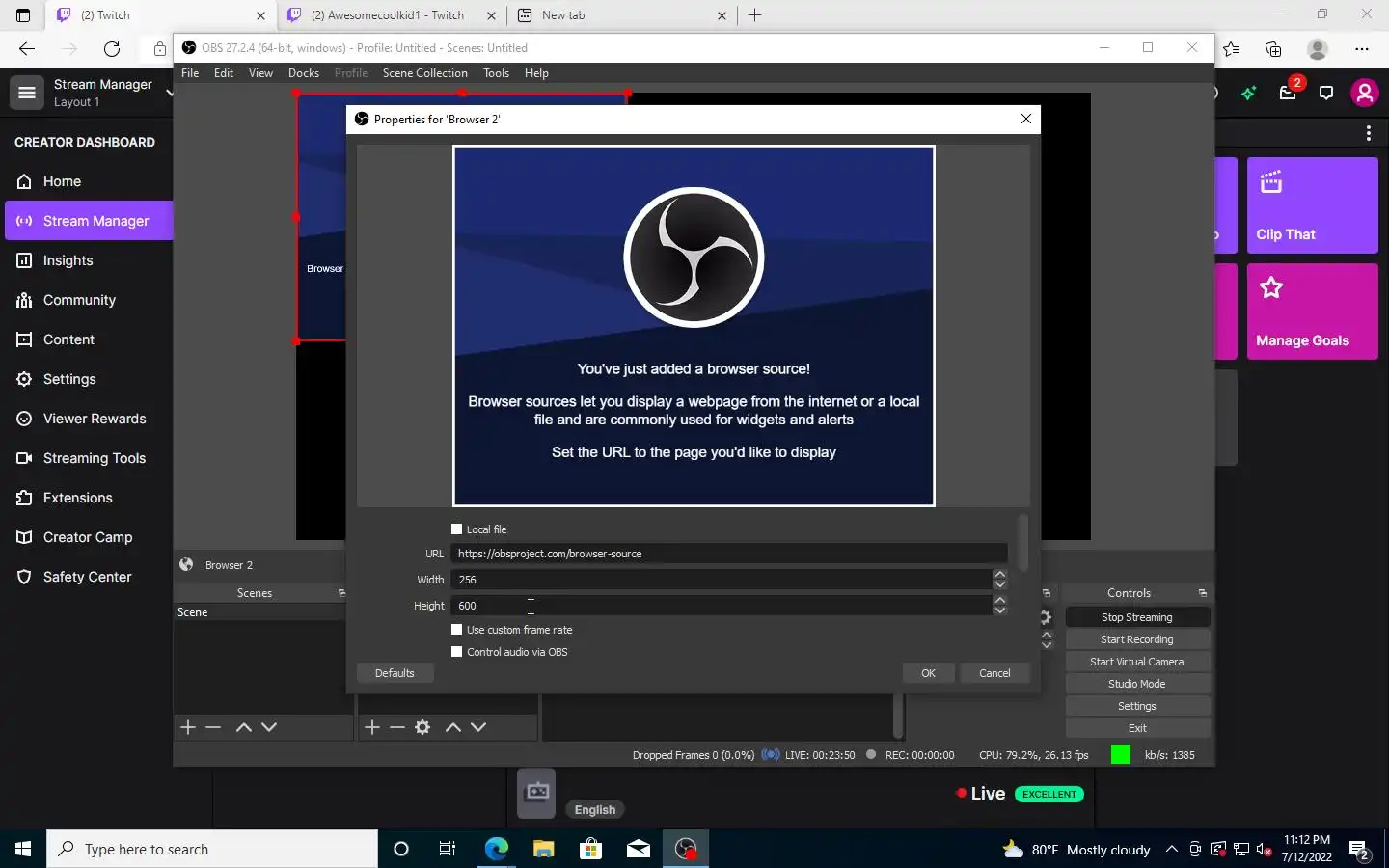Open the Edit menu in OBS

coord(224,73)
